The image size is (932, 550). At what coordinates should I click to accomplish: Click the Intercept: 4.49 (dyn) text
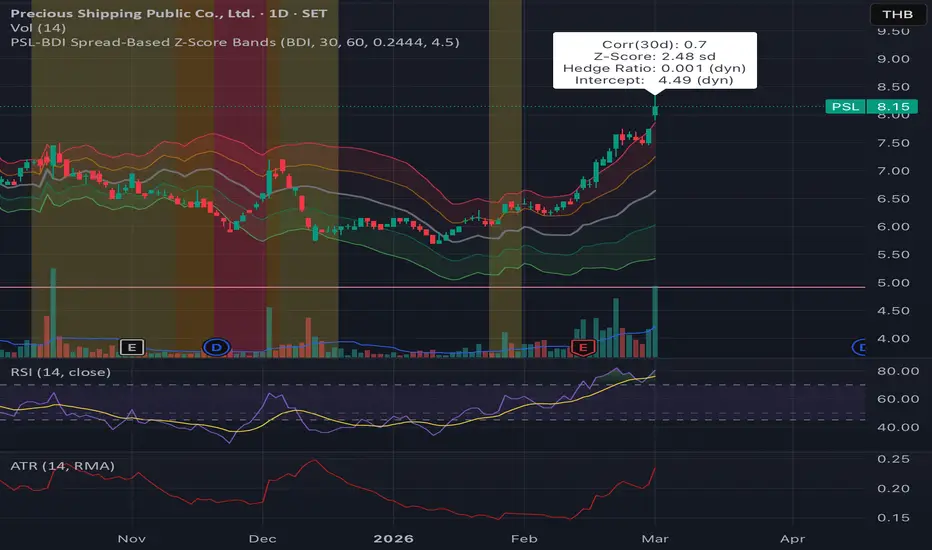(x=654, y=80)
